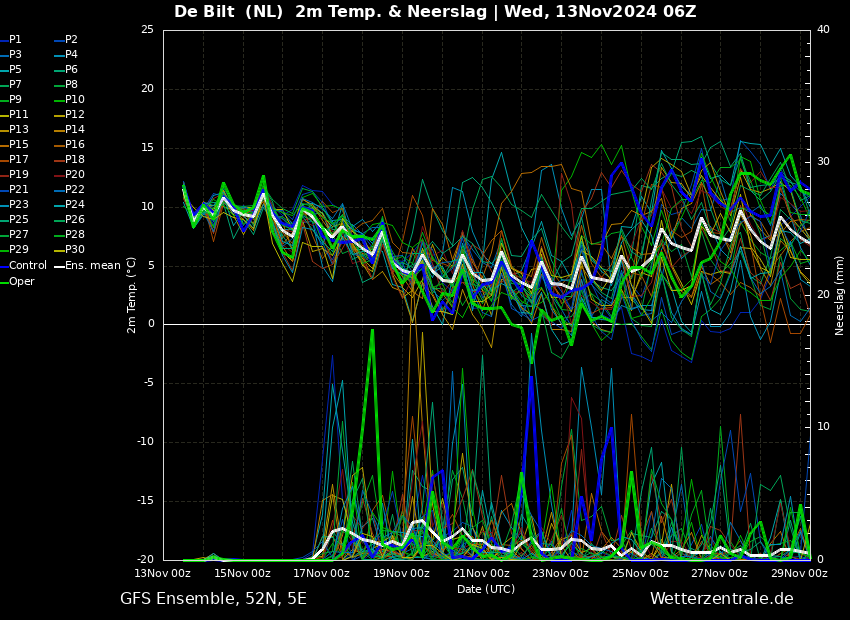The width and height of the screenshot is (850, 620).
Task: Select the P17 legend entry
Action: pyautogui.click(x=19, y=160)
